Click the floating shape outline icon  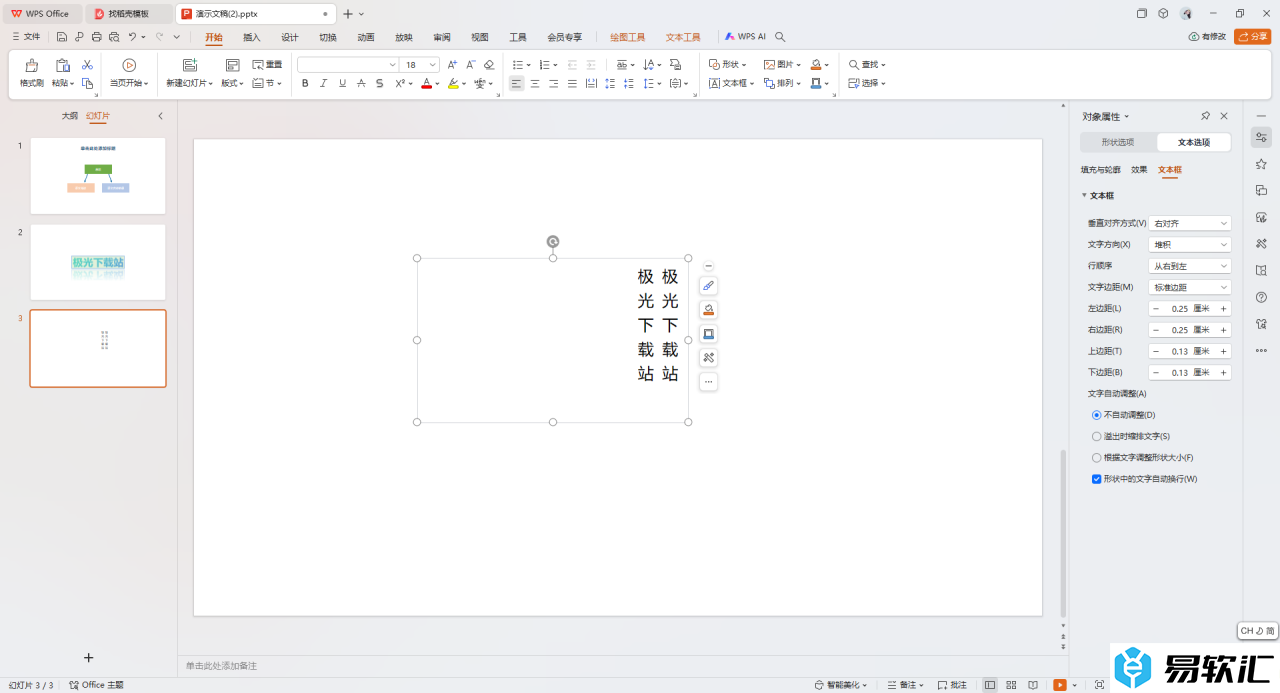(709, 334)
